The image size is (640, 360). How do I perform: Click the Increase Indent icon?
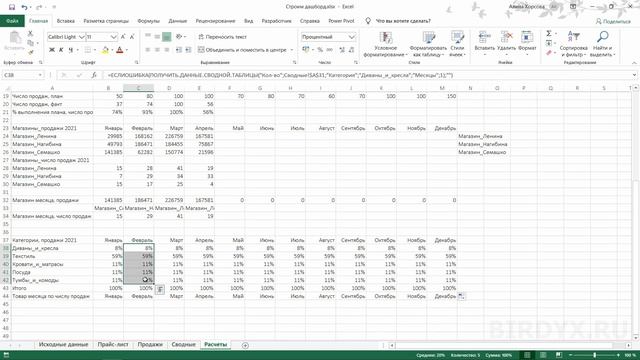(188, 50)
